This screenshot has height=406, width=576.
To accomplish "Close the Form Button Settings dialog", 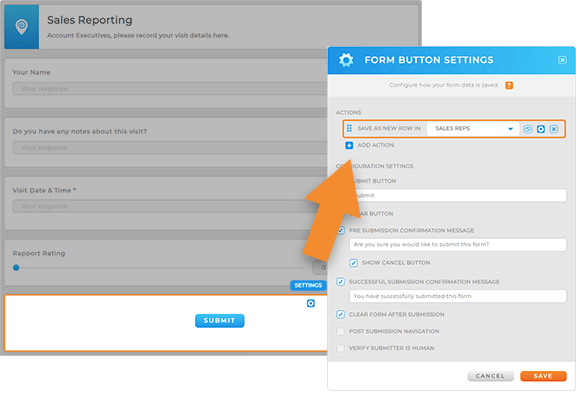I will 562,60.
